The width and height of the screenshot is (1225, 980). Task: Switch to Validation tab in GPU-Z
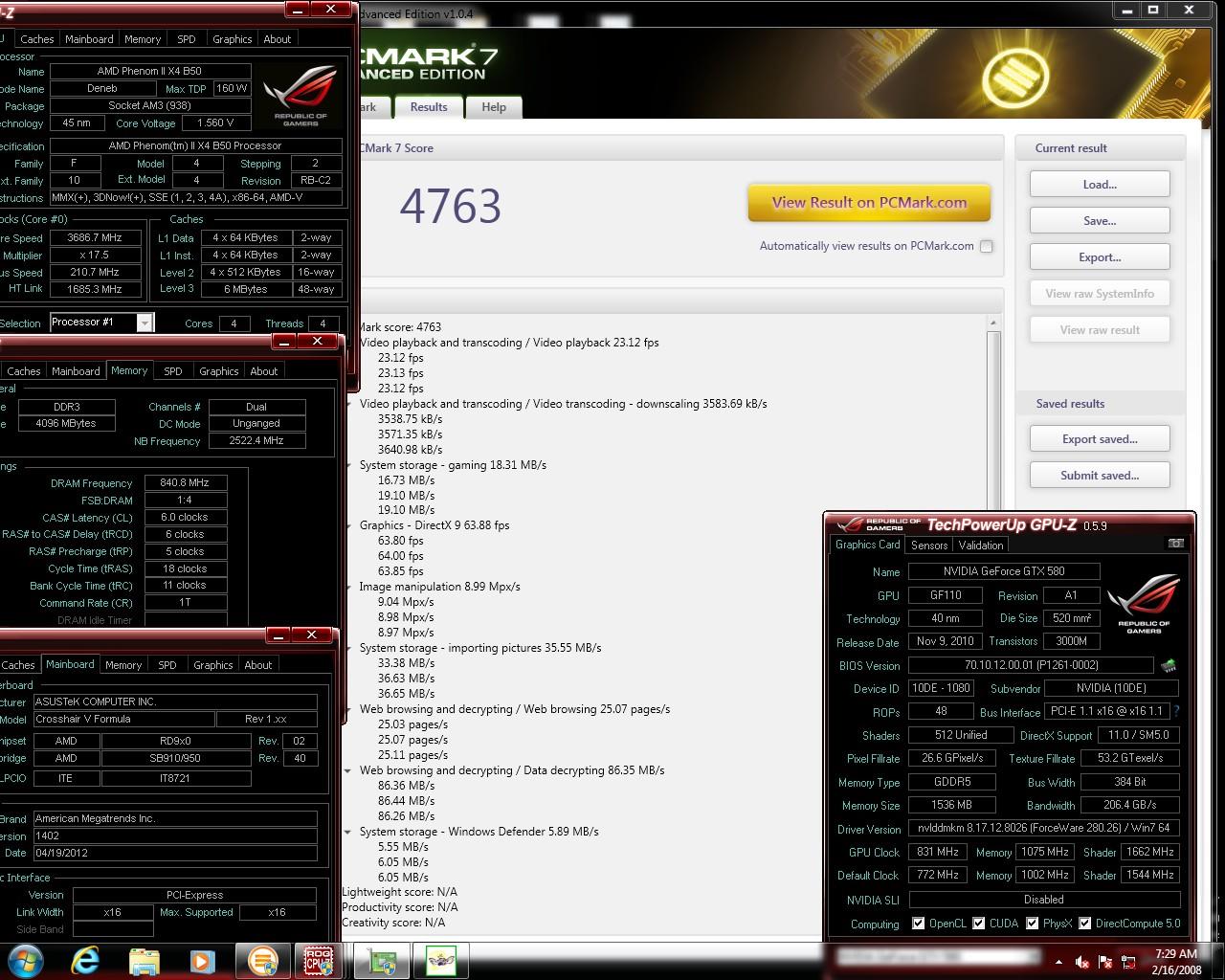981,546
